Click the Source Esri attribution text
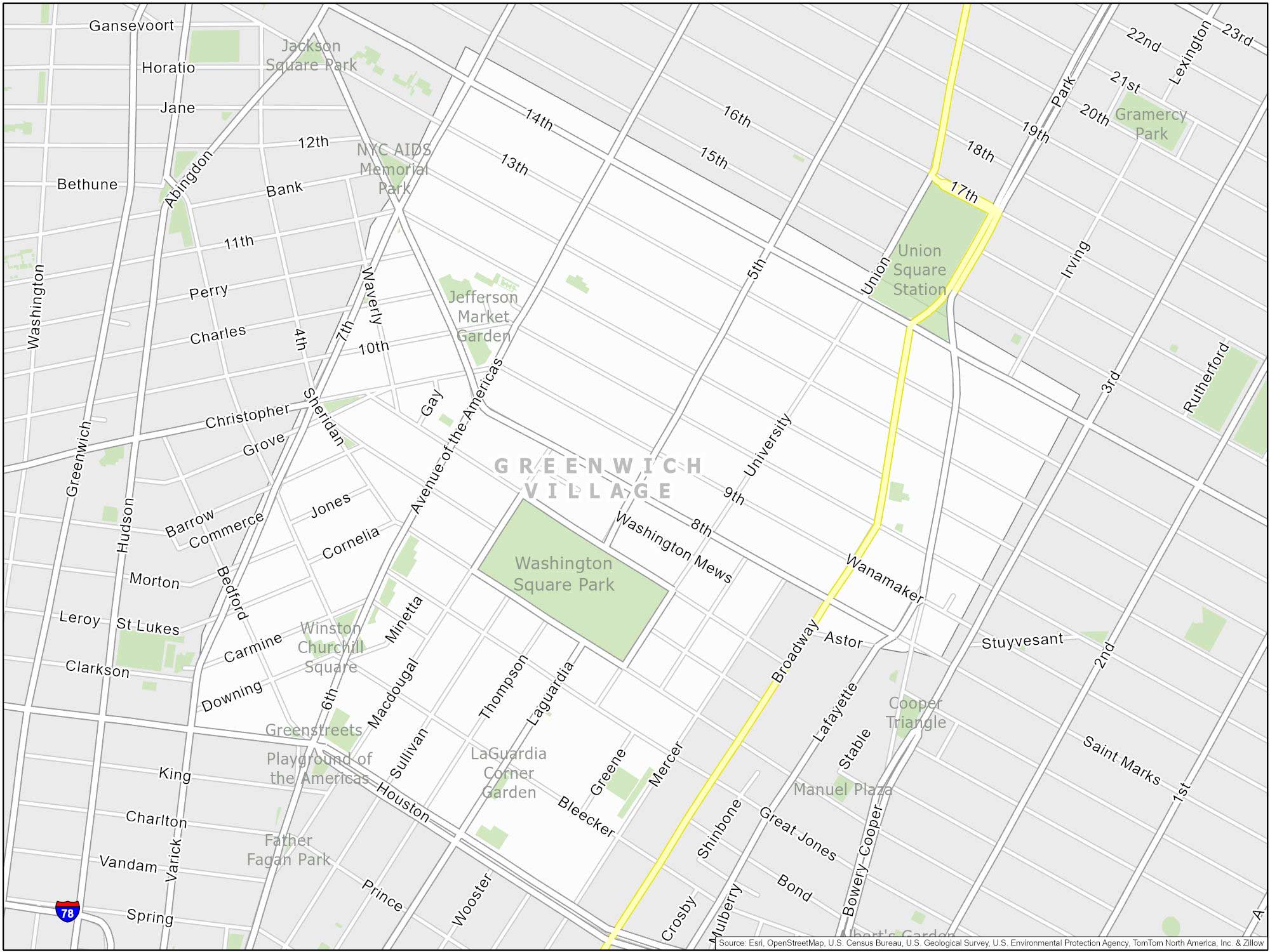 coord(991,943)
